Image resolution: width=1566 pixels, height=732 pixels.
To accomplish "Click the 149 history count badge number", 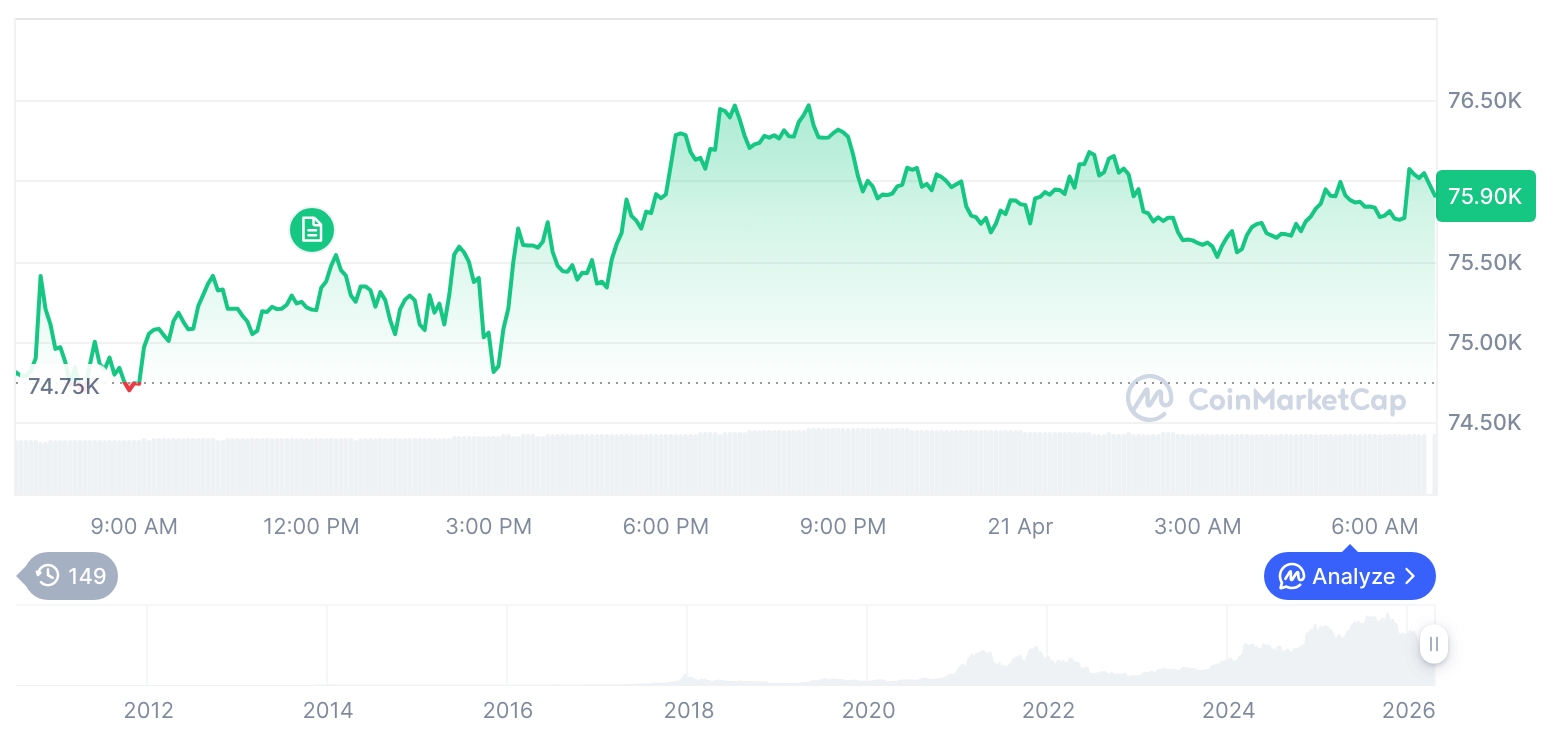I will [87, 576].
